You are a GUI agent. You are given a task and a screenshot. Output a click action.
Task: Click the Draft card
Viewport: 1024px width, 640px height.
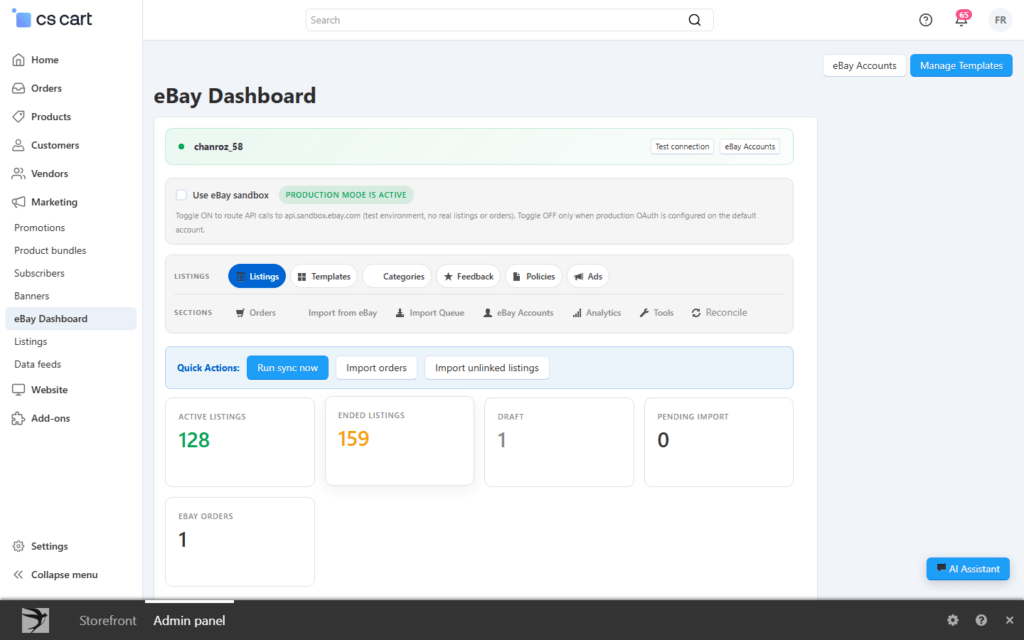559,442
